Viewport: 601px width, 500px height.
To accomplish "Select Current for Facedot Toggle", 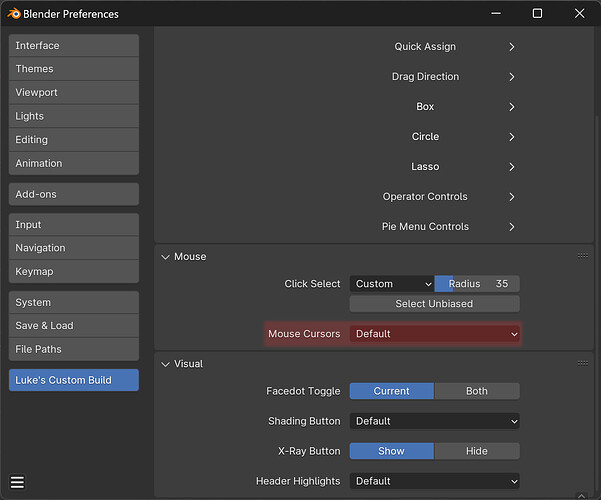I will click(x=392, y=391).
